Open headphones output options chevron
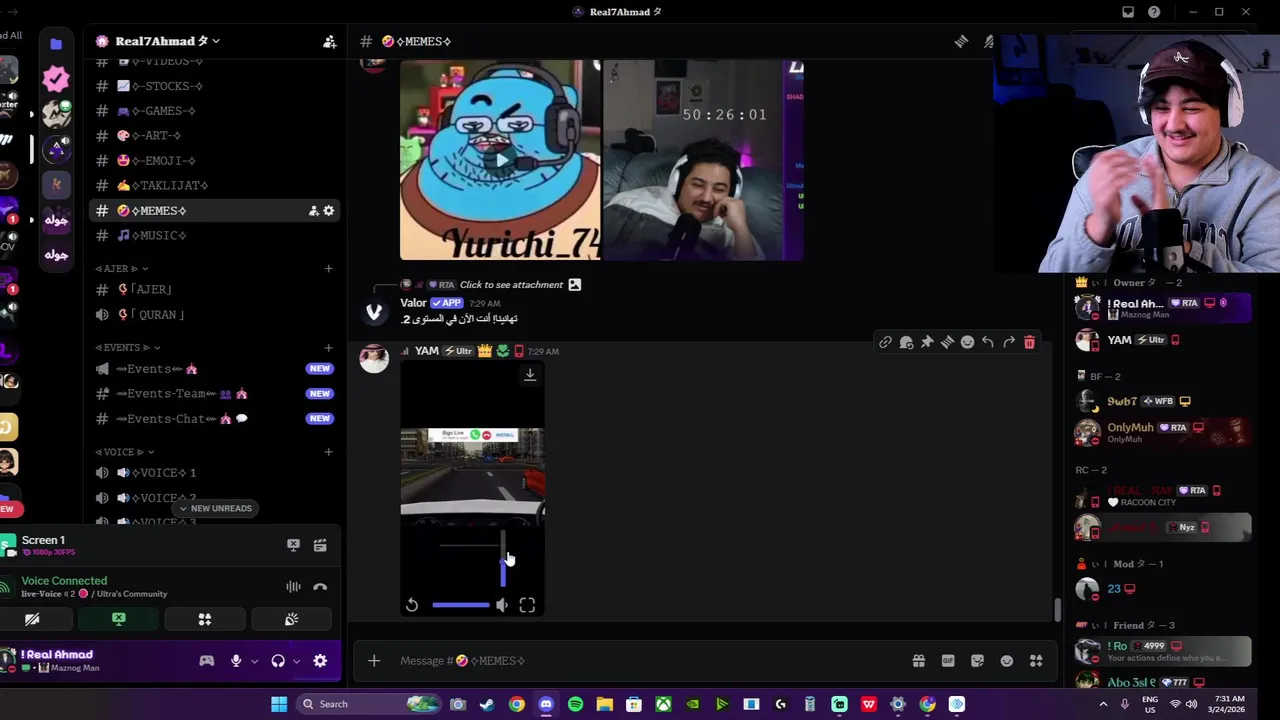Image resolution: width=1280 pixels, height=720 pixels. [x=296, y=661]
